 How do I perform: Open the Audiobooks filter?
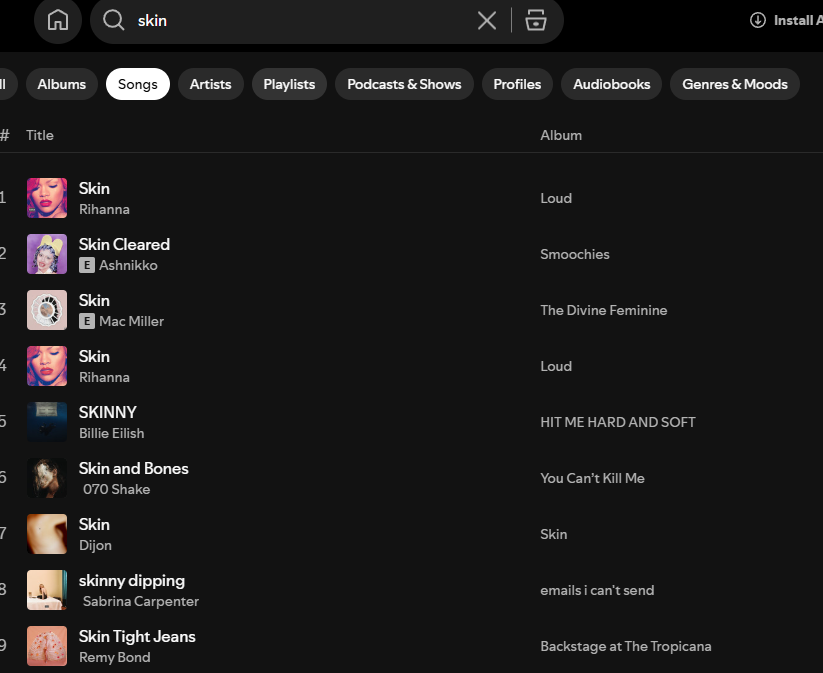[611, 84]
